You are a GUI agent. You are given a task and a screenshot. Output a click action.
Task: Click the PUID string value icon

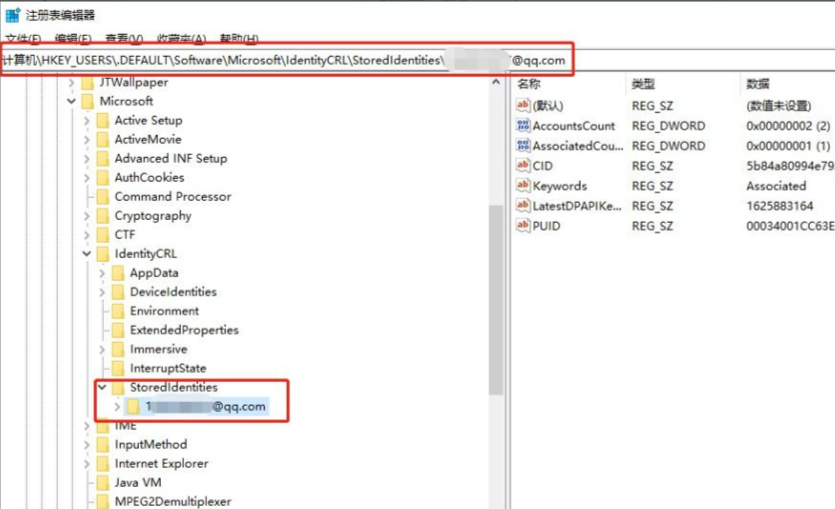pos(523,226)
